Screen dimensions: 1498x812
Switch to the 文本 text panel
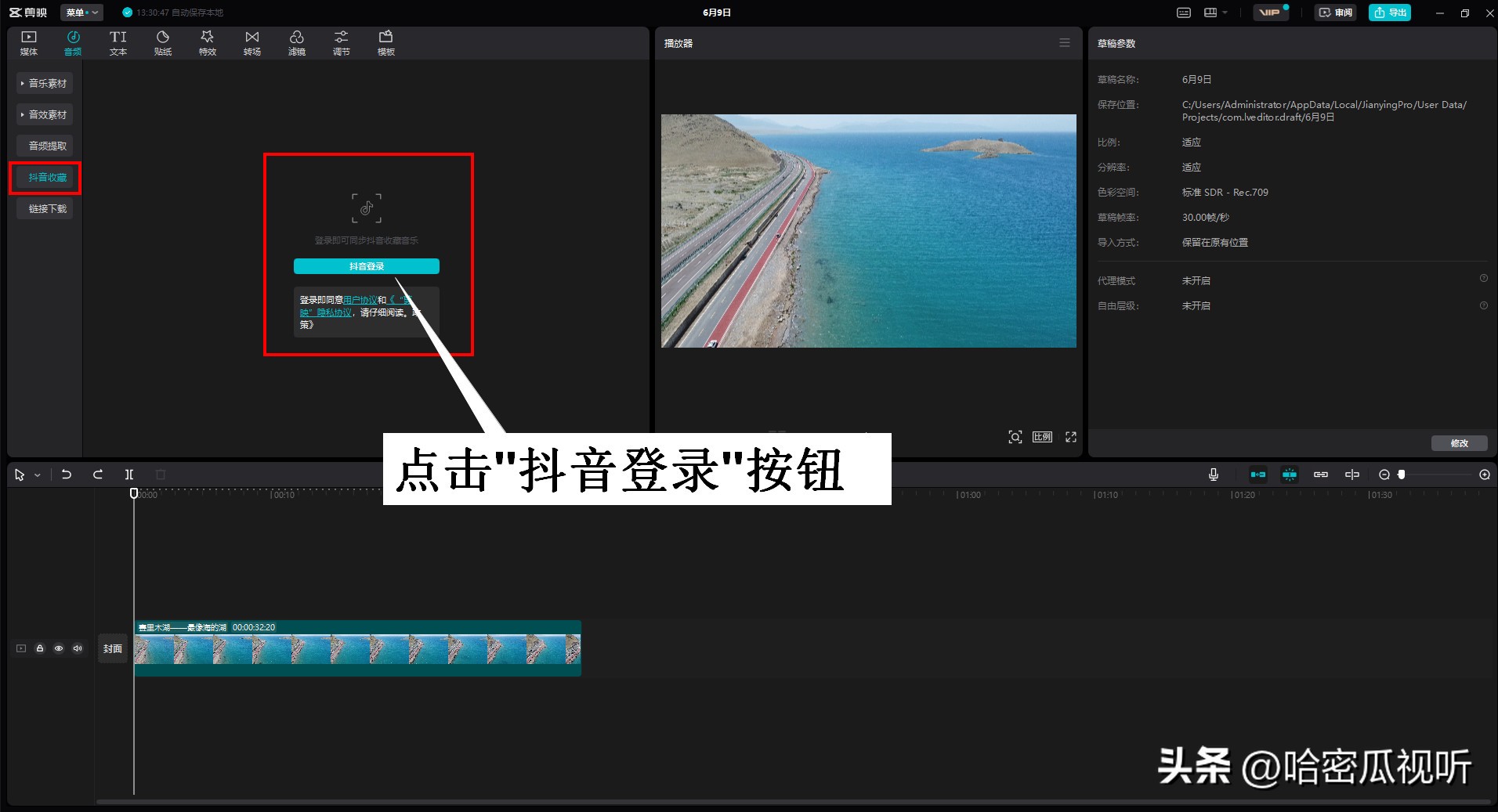point(118,42)
